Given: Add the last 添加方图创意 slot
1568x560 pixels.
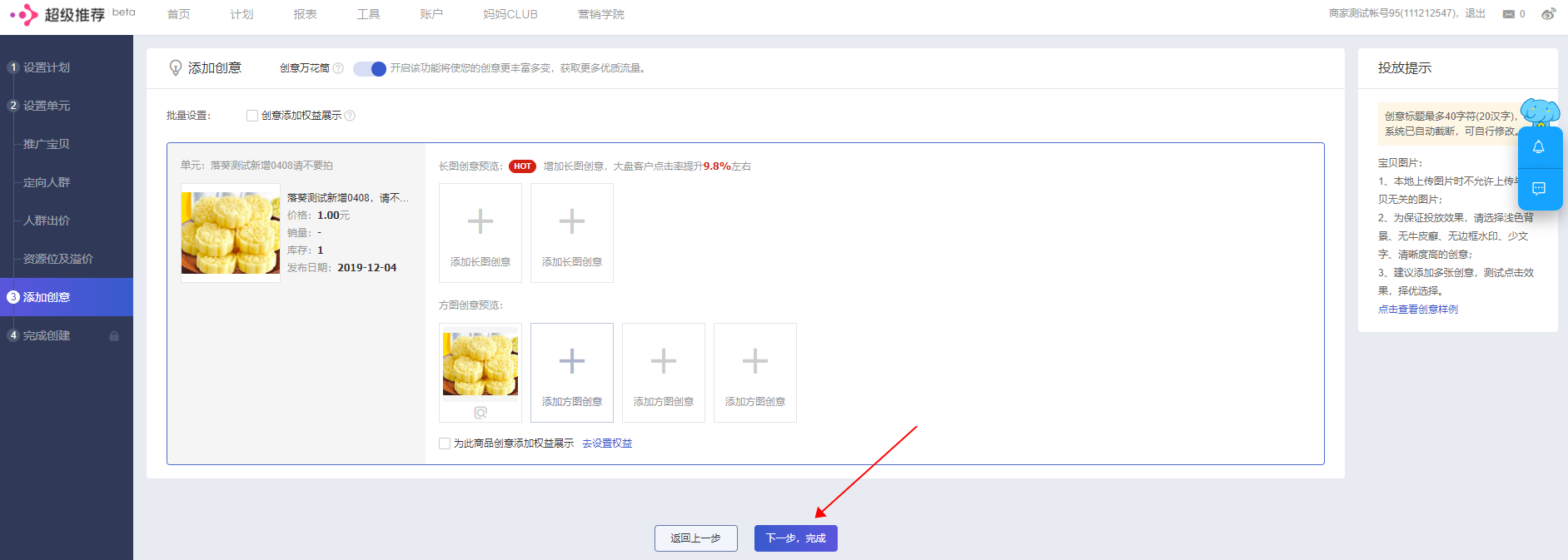Looking at the screenshot, I should pyautogui.click(x=755, y=373).
